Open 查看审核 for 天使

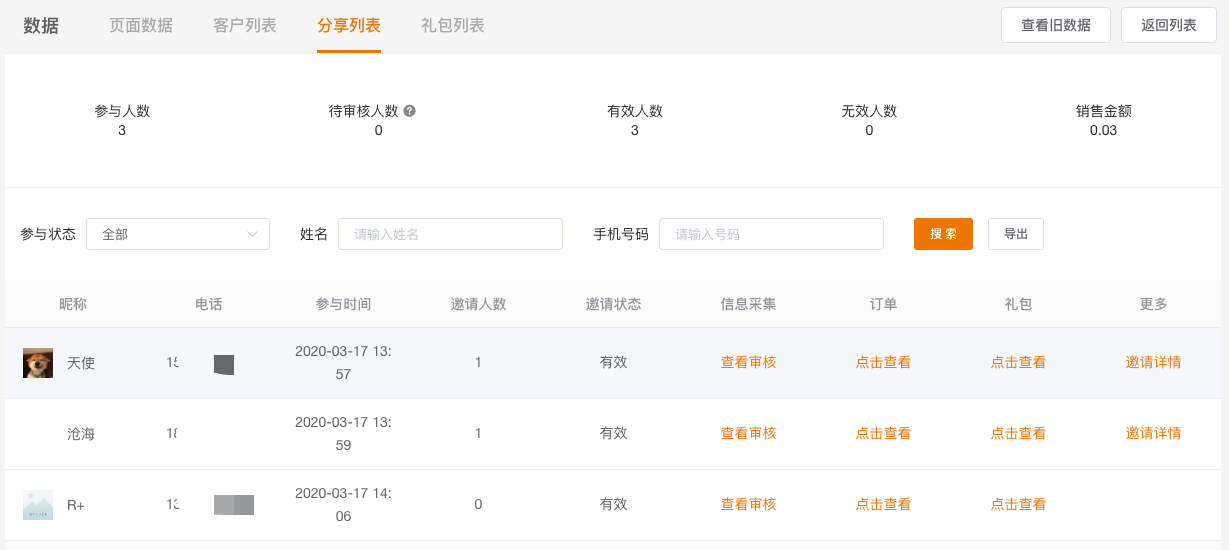tap(748, 362)
